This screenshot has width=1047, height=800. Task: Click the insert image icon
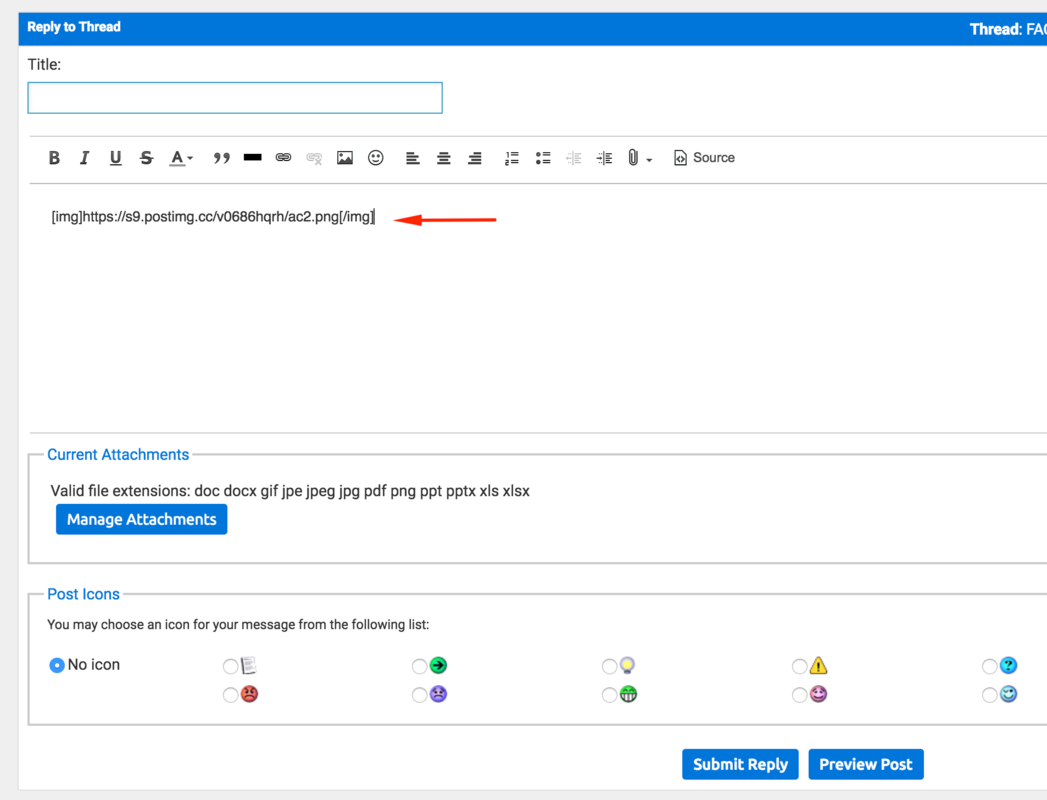click(345, 158)
